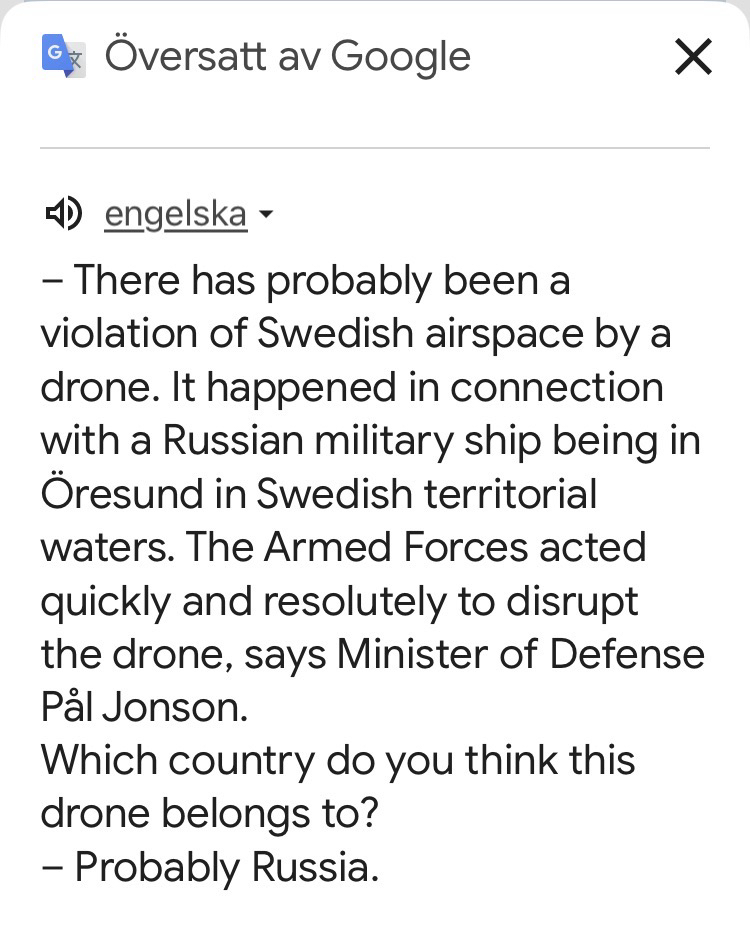Expand the dropdown arrow beside engelska

click(x=265, y=214)
